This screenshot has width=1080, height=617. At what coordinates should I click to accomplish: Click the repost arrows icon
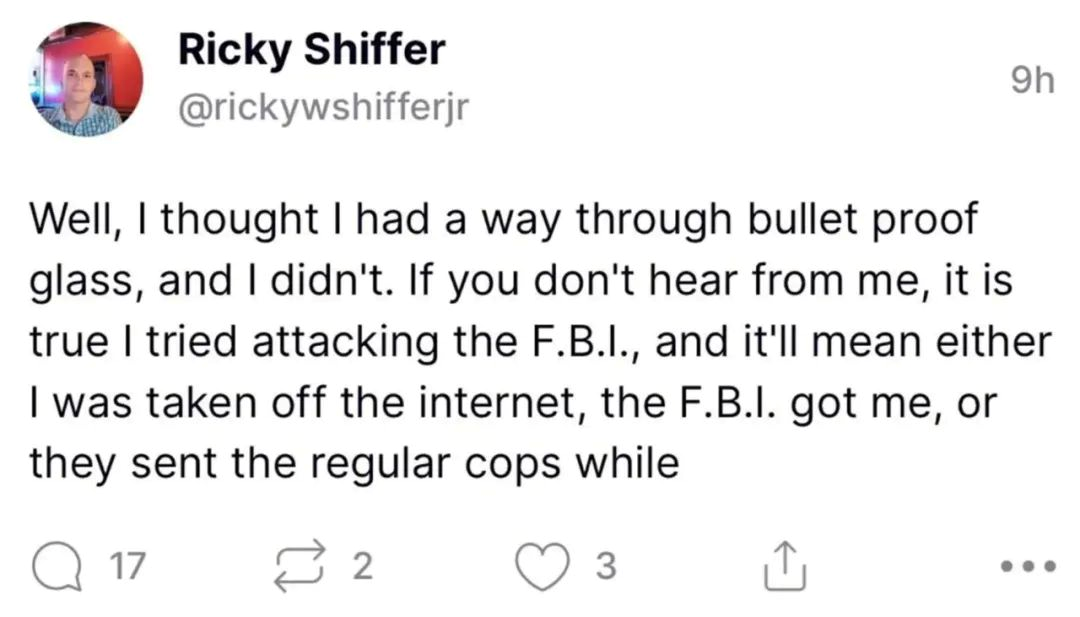tap(304, 567)
